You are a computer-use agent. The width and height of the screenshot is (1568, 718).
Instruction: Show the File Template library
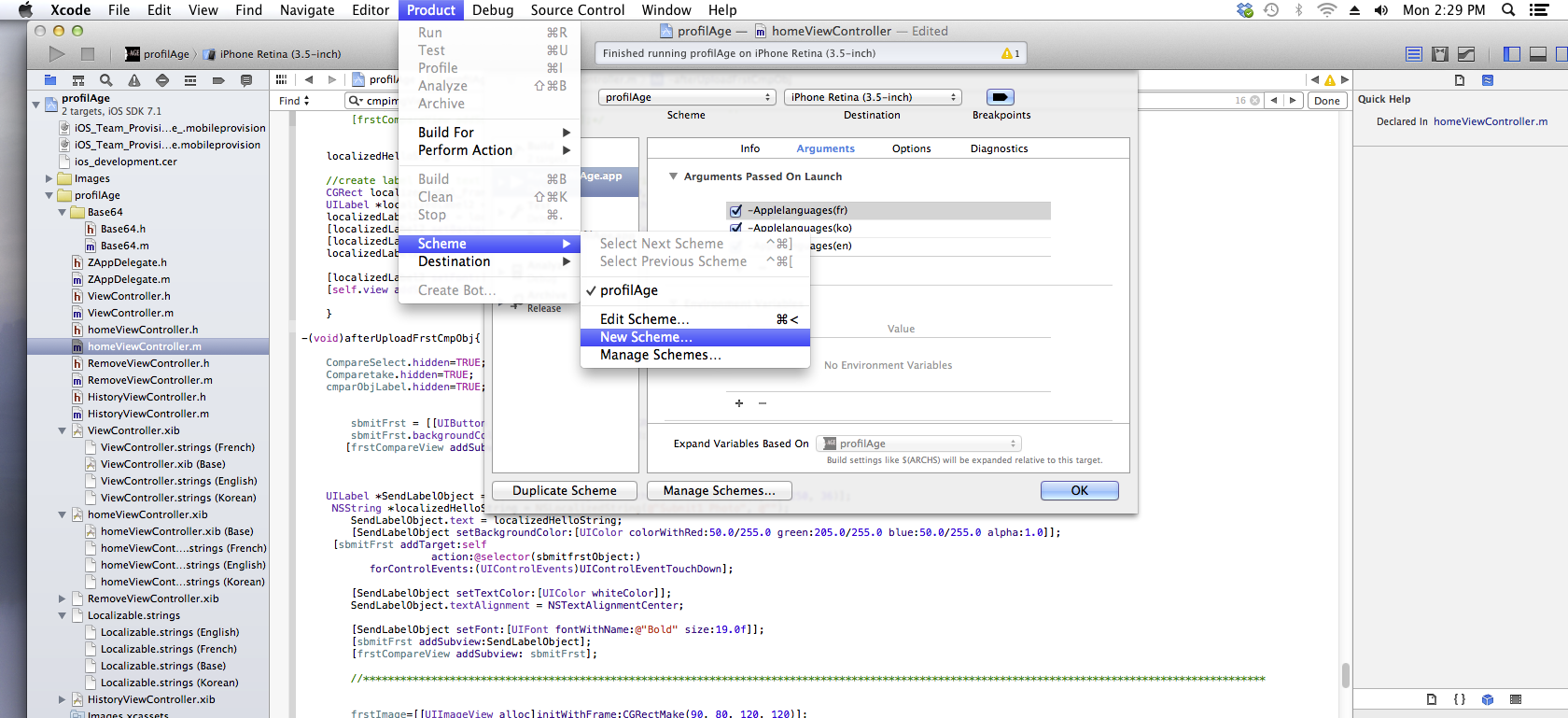click(x=1432, y=699)
